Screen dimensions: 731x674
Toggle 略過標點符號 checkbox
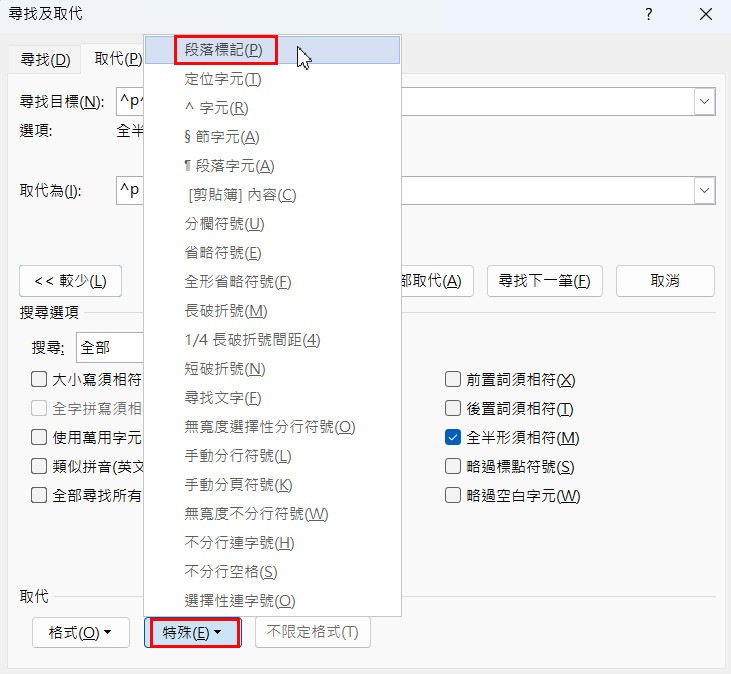(453, 467)
